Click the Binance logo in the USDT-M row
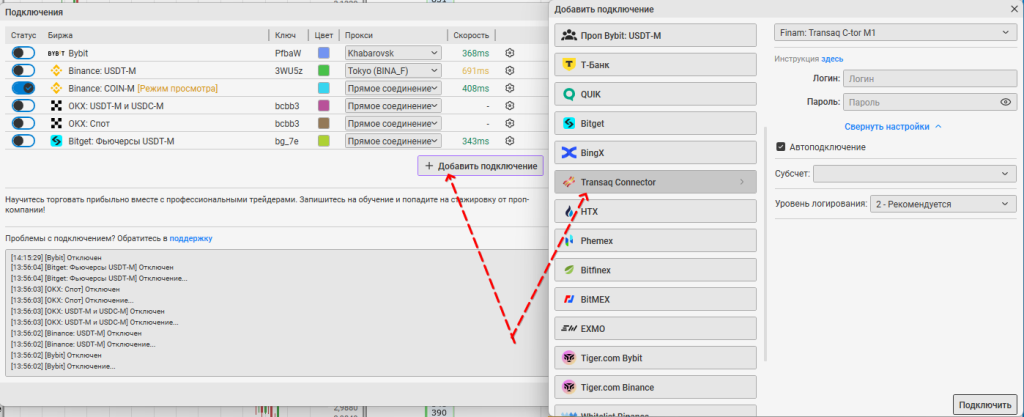The image size is (1024, 417). point(56,70)
